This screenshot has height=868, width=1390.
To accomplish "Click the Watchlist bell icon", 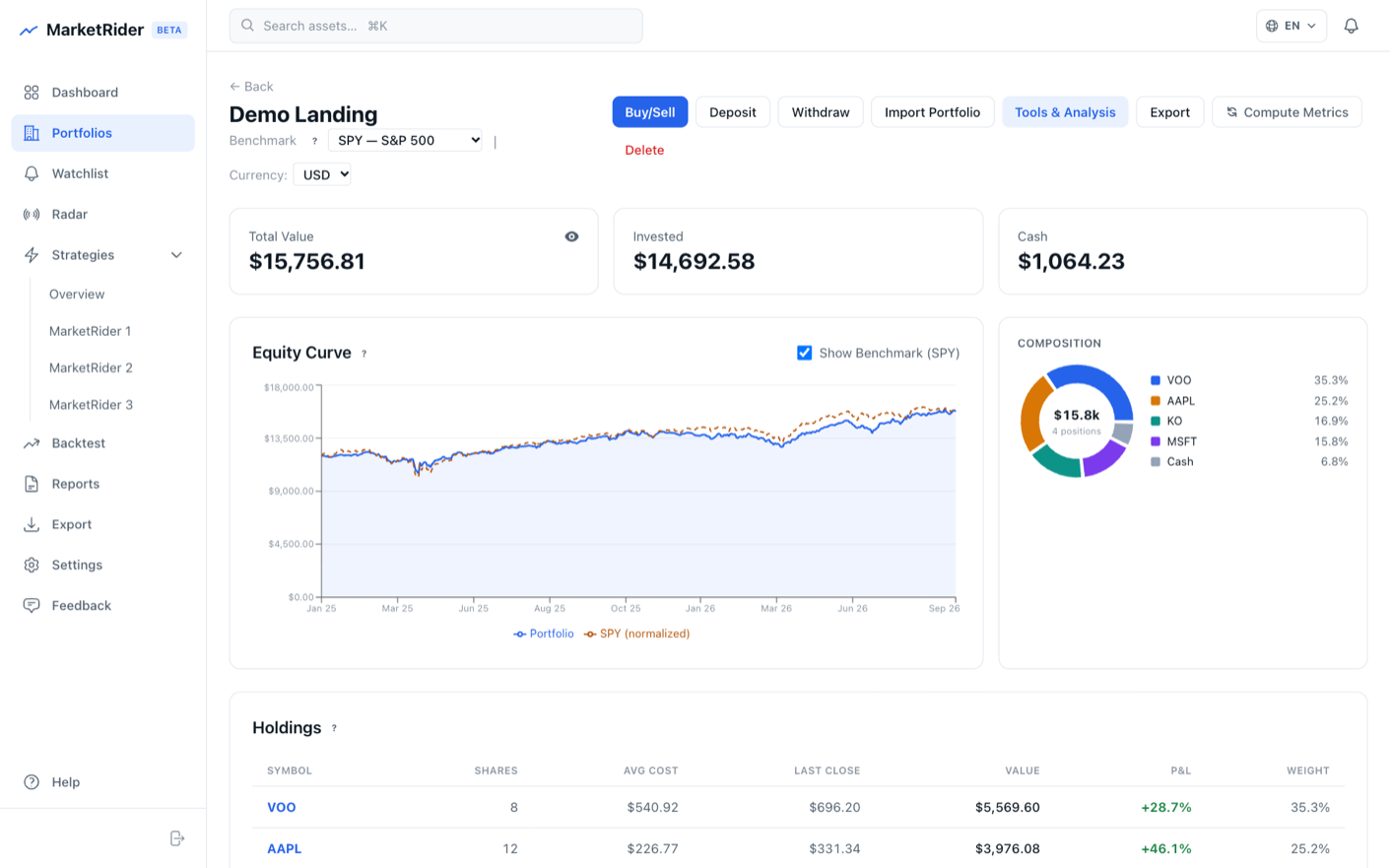I will pyautogui.click(x=32, y=173).
